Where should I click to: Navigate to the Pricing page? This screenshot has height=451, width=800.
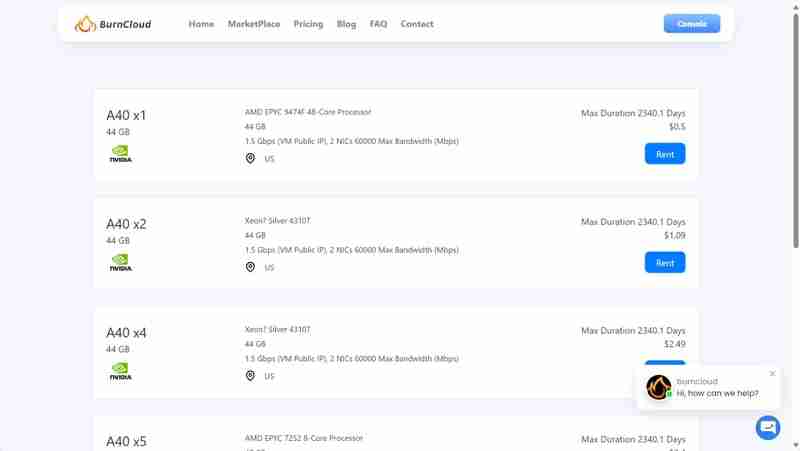click(x=308, y=24)
